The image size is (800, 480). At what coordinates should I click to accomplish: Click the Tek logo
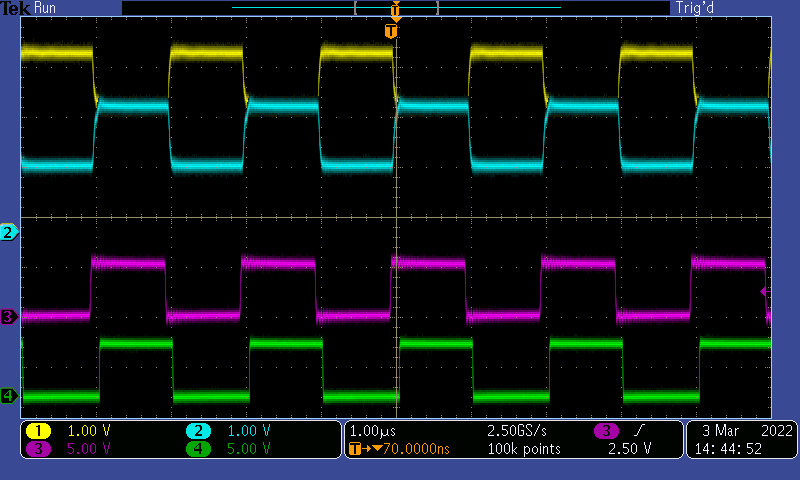pos(16,8)
